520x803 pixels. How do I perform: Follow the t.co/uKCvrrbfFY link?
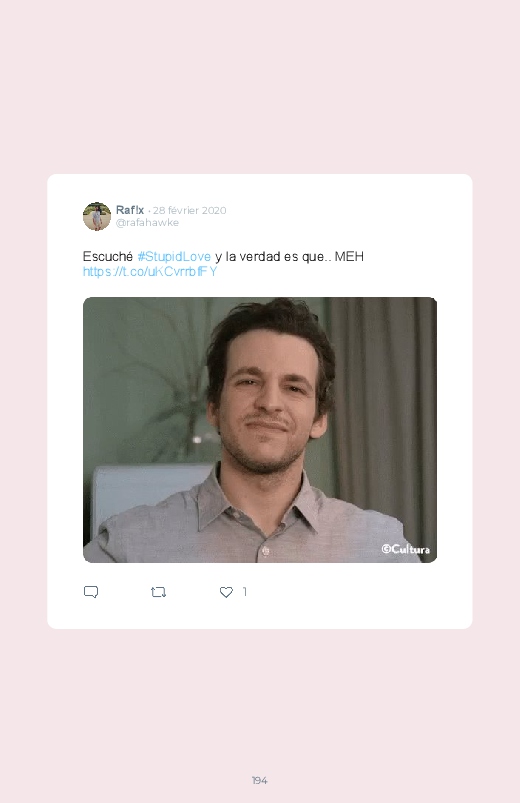pos(150,271)
